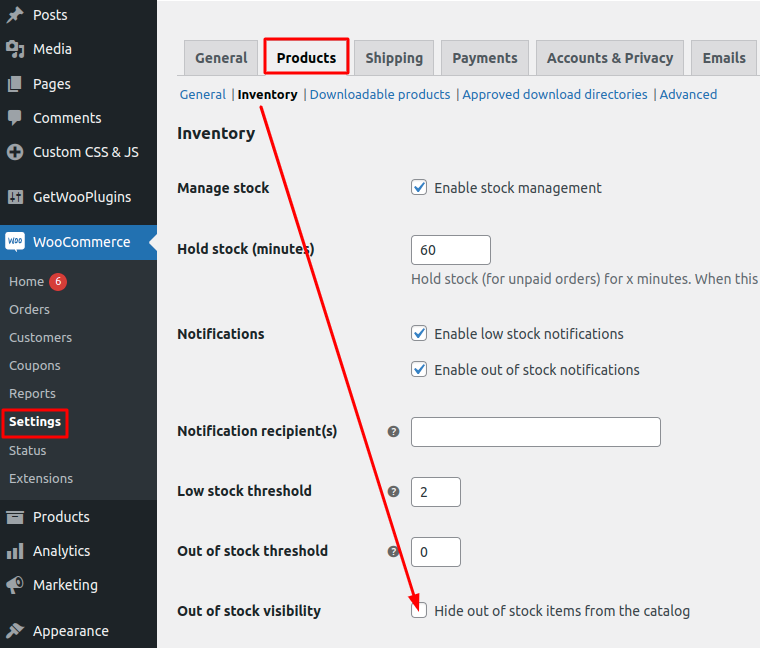The height and width of the screenshot is (648, 760).
Task: Click the Low stock threshold field
Action: click(x=436, y=492)
